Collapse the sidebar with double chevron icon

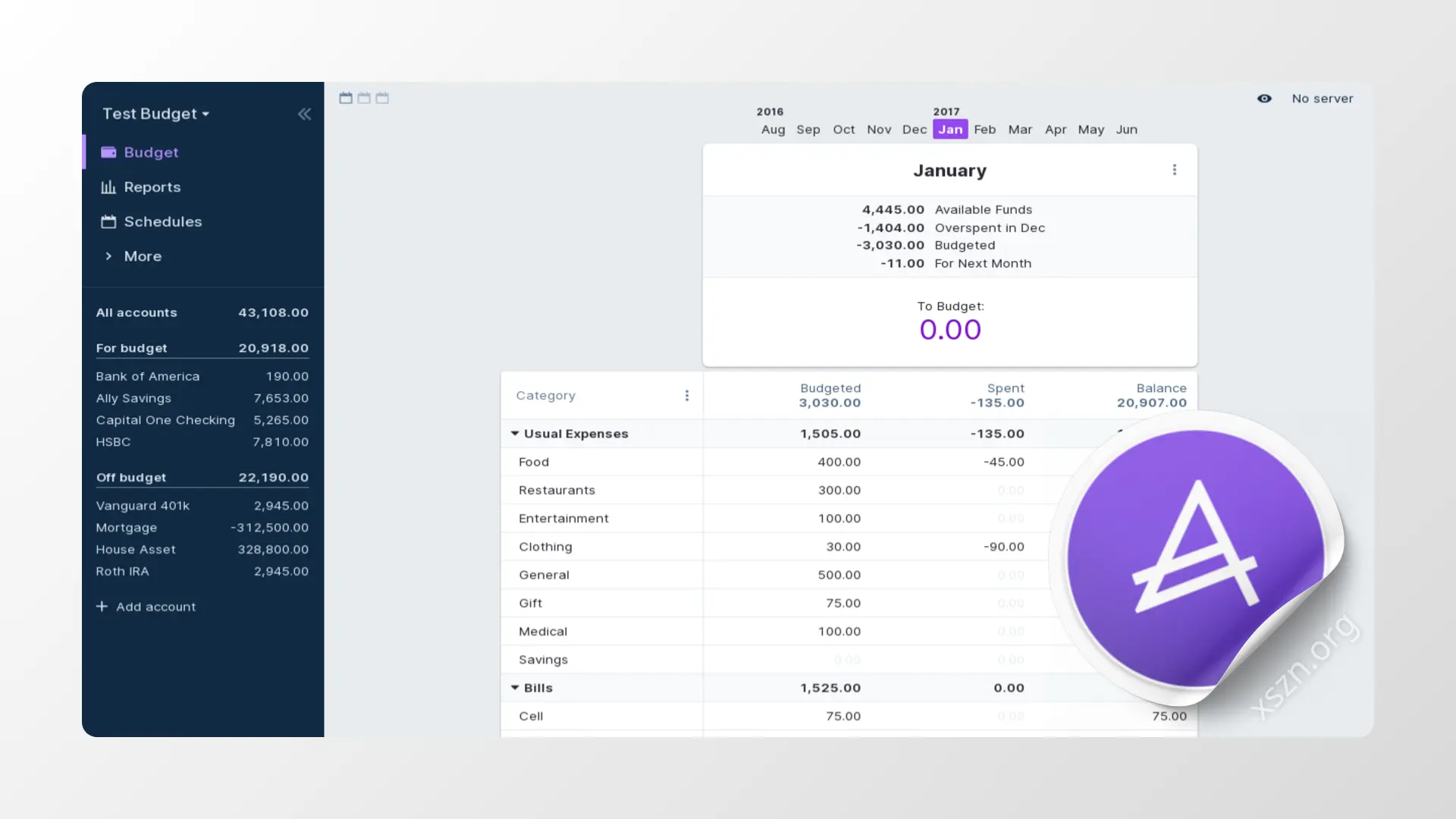point(304,114)
